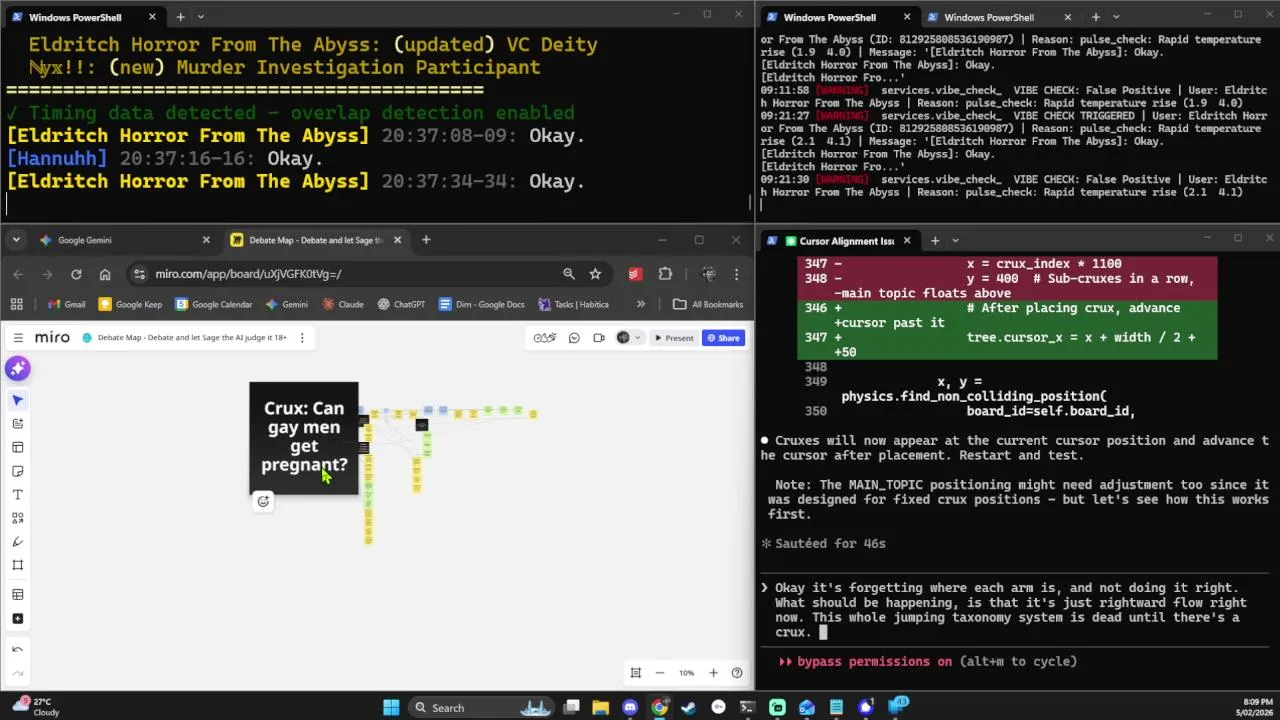Open Miro comments speech bubble icon

click(574, 338)
